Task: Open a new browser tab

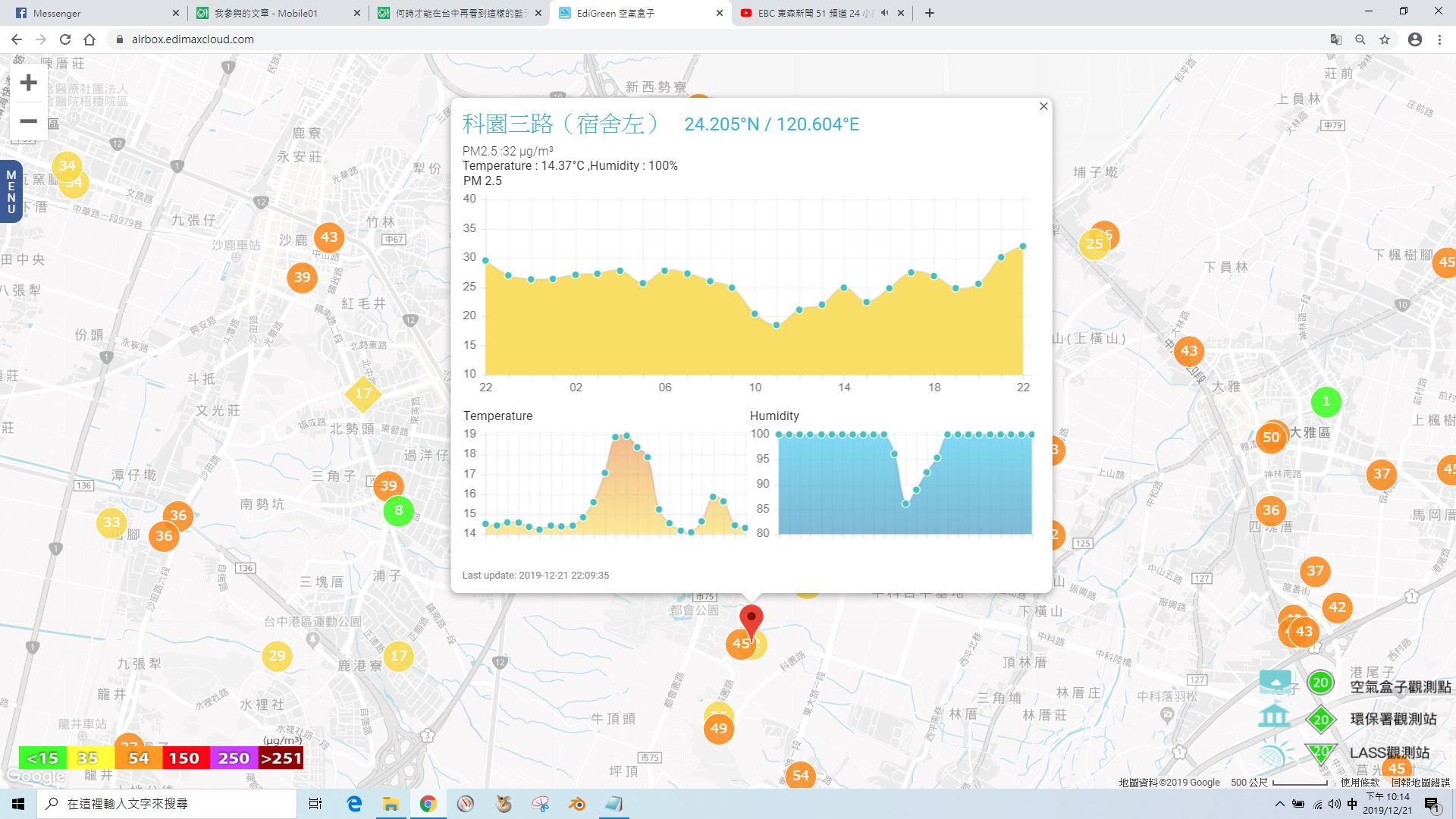Action: point(929,13)
